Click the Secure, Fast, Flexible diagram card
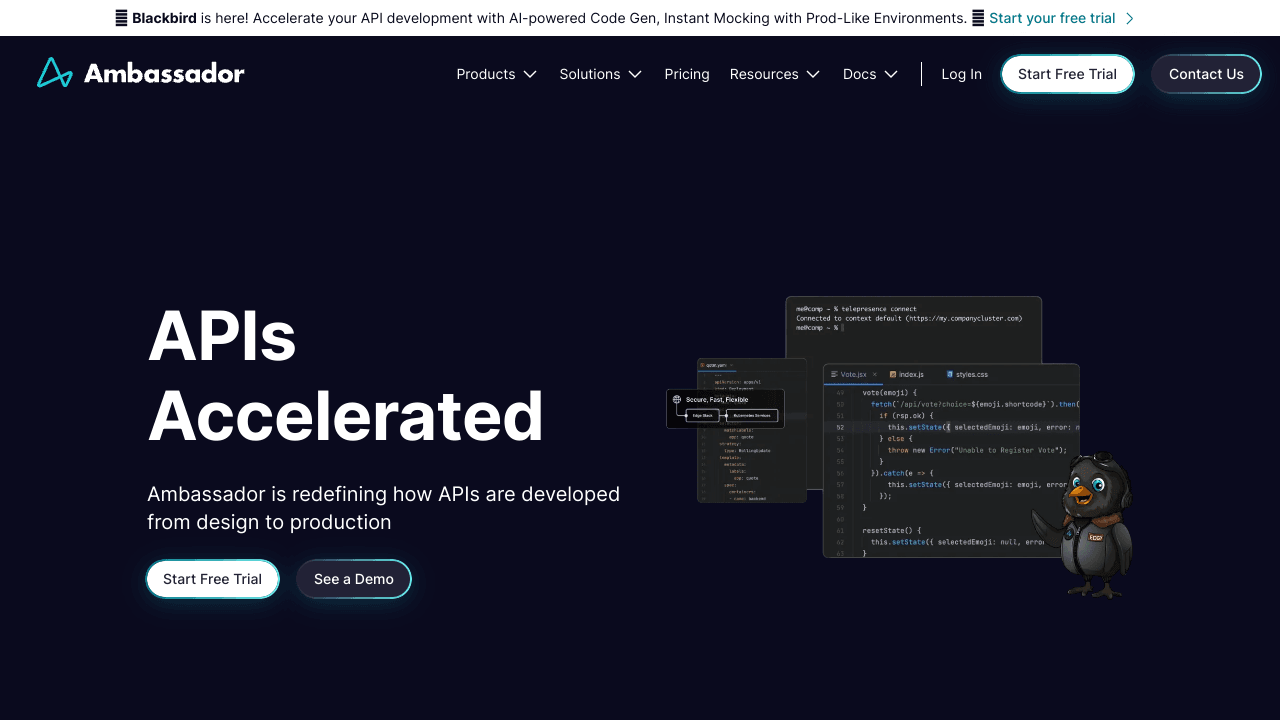1280x720 pixels. pos(725,408)
